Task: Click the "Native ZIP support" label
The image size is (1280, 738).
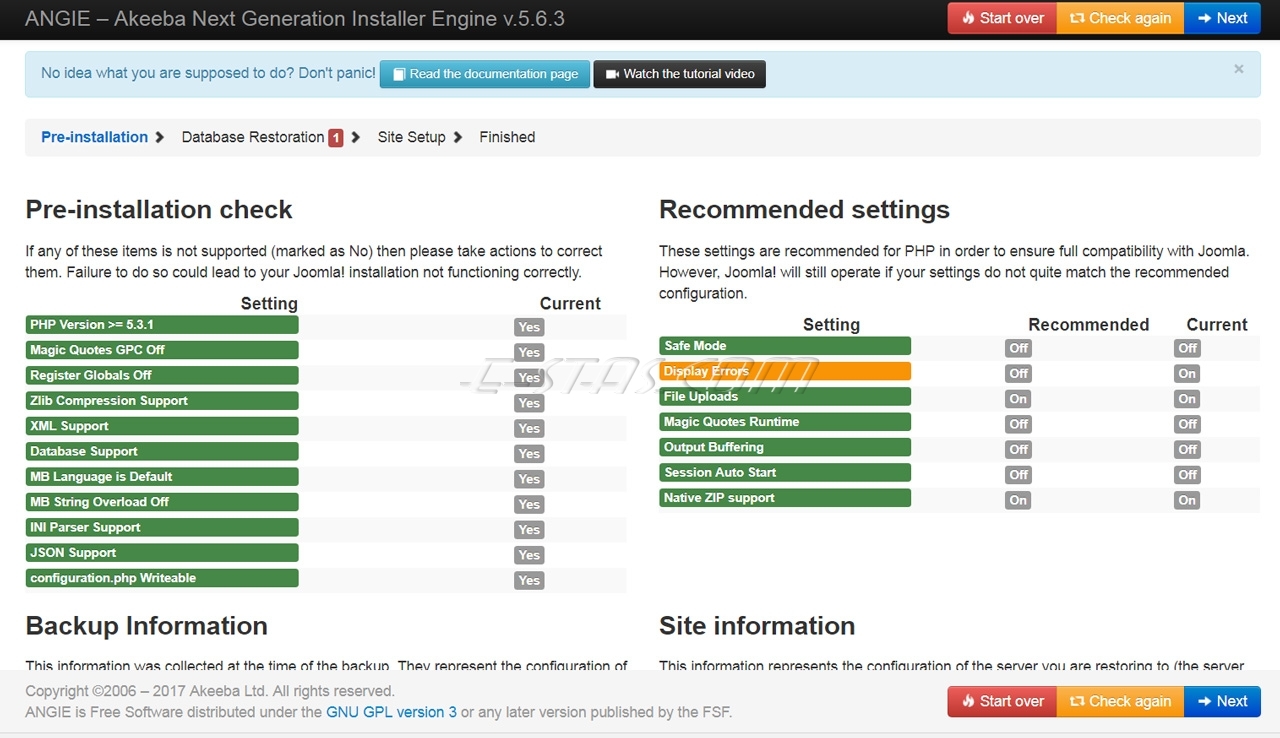Action: [x=785, y=498]
